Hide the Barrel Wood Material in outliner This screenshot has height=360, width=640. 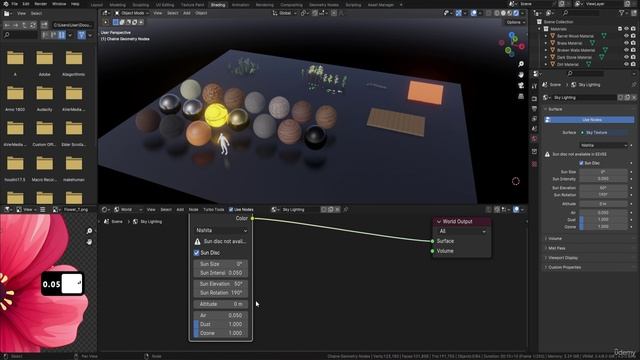point(626,36)
